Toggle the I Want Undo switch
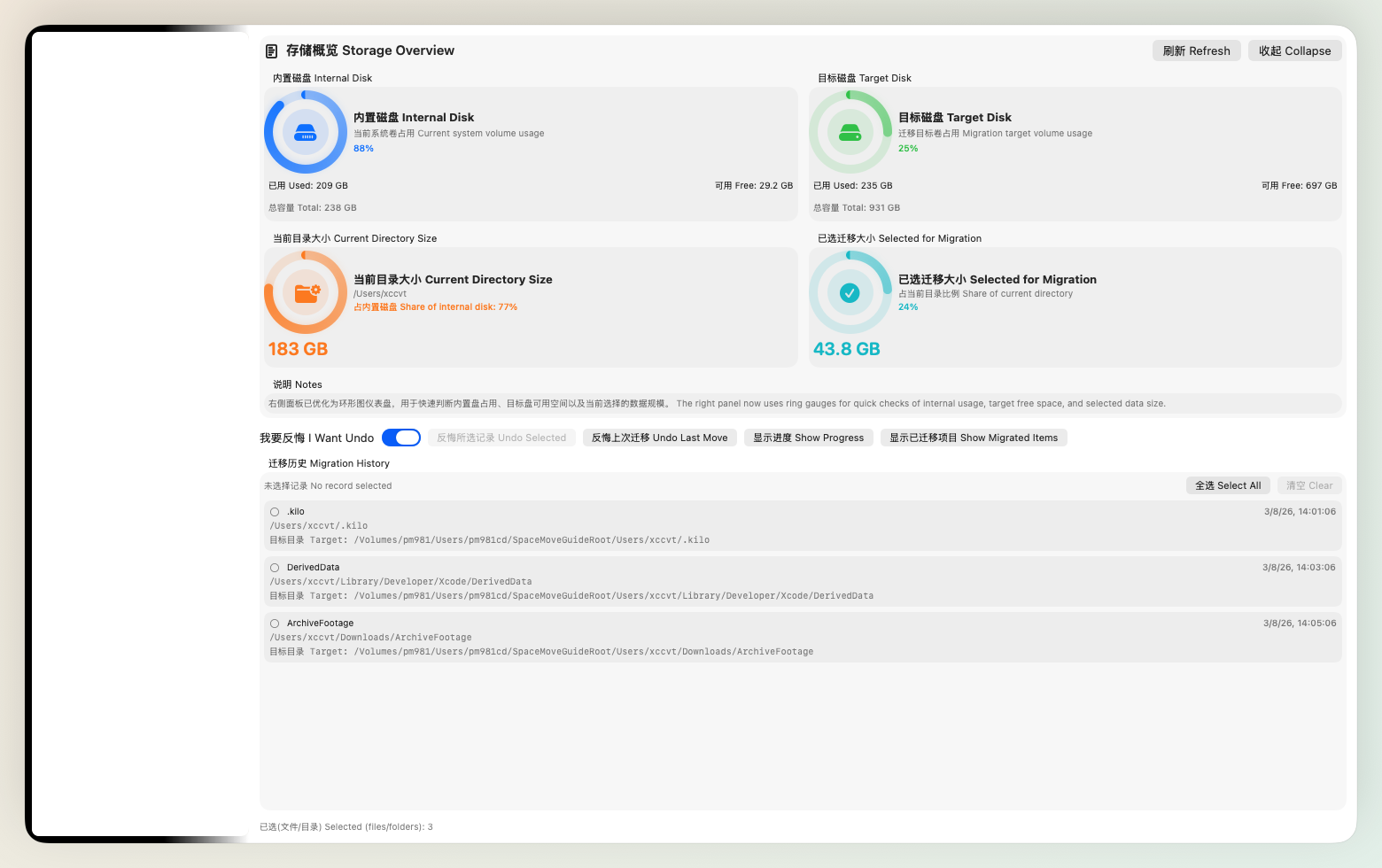1382x868 pixels. [x=401, y=438]
